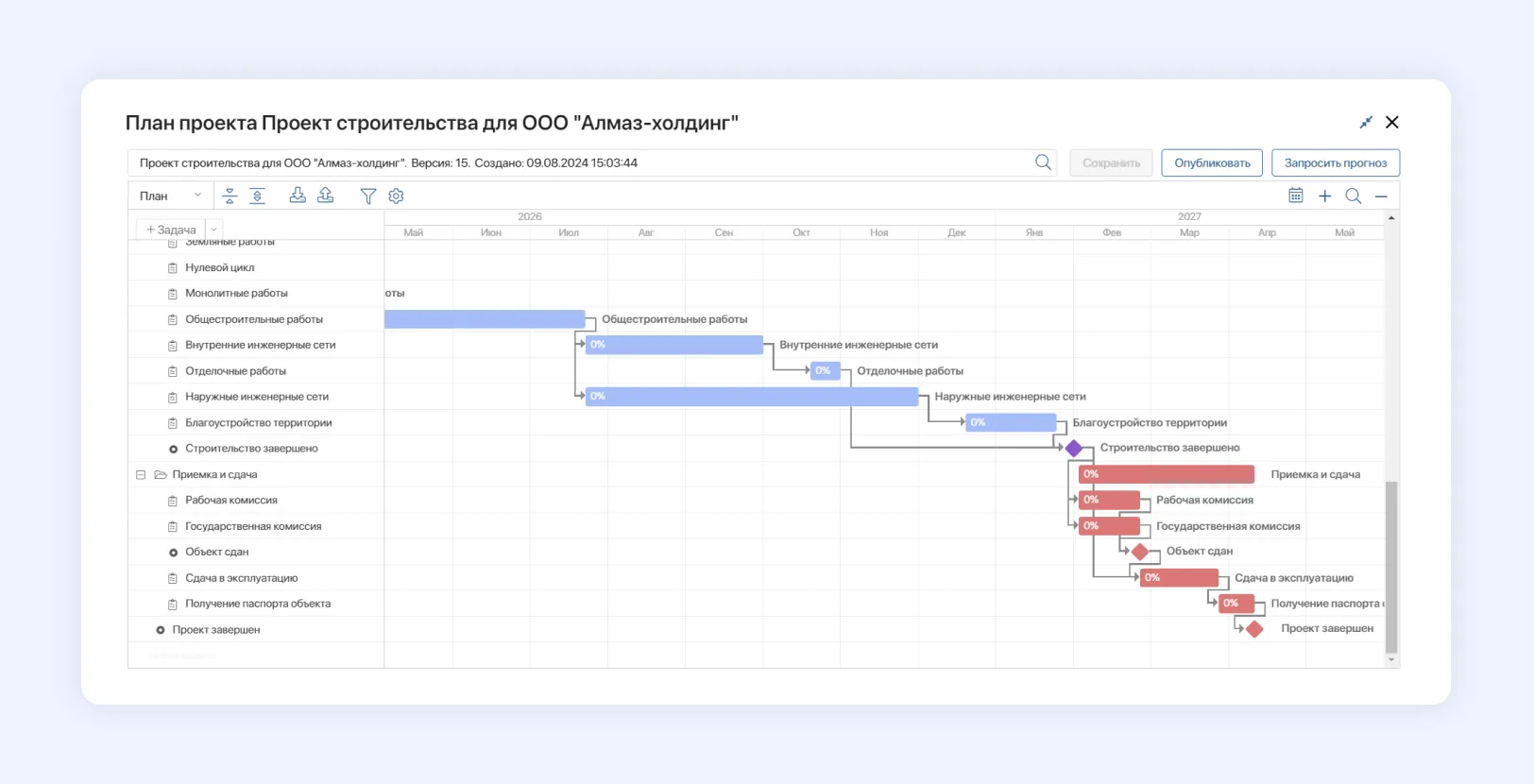Zoom out the timeline with minus icon
Screen dimensions: 1534x784
(1381, 196)
